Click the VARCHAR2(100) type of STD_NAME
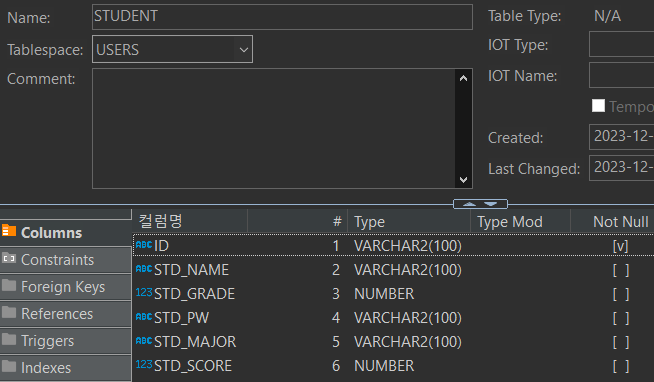 (x=408, y=270)
